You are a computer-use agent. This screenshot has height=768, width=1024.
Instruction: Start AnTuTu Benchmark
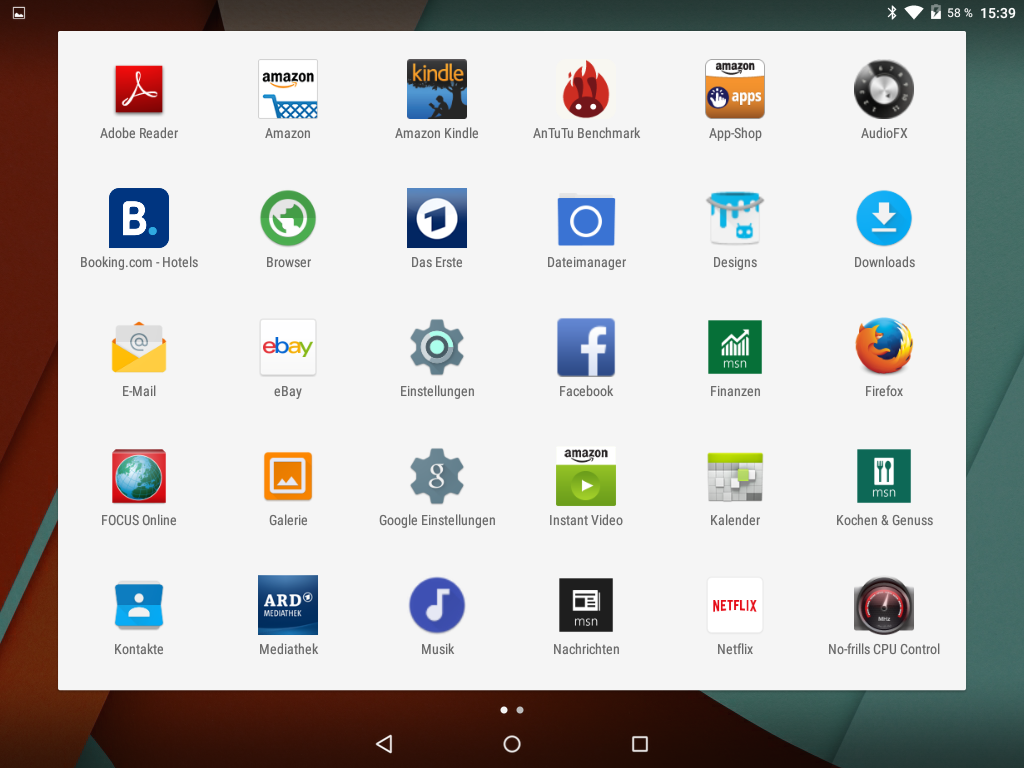tap(586, 89)
